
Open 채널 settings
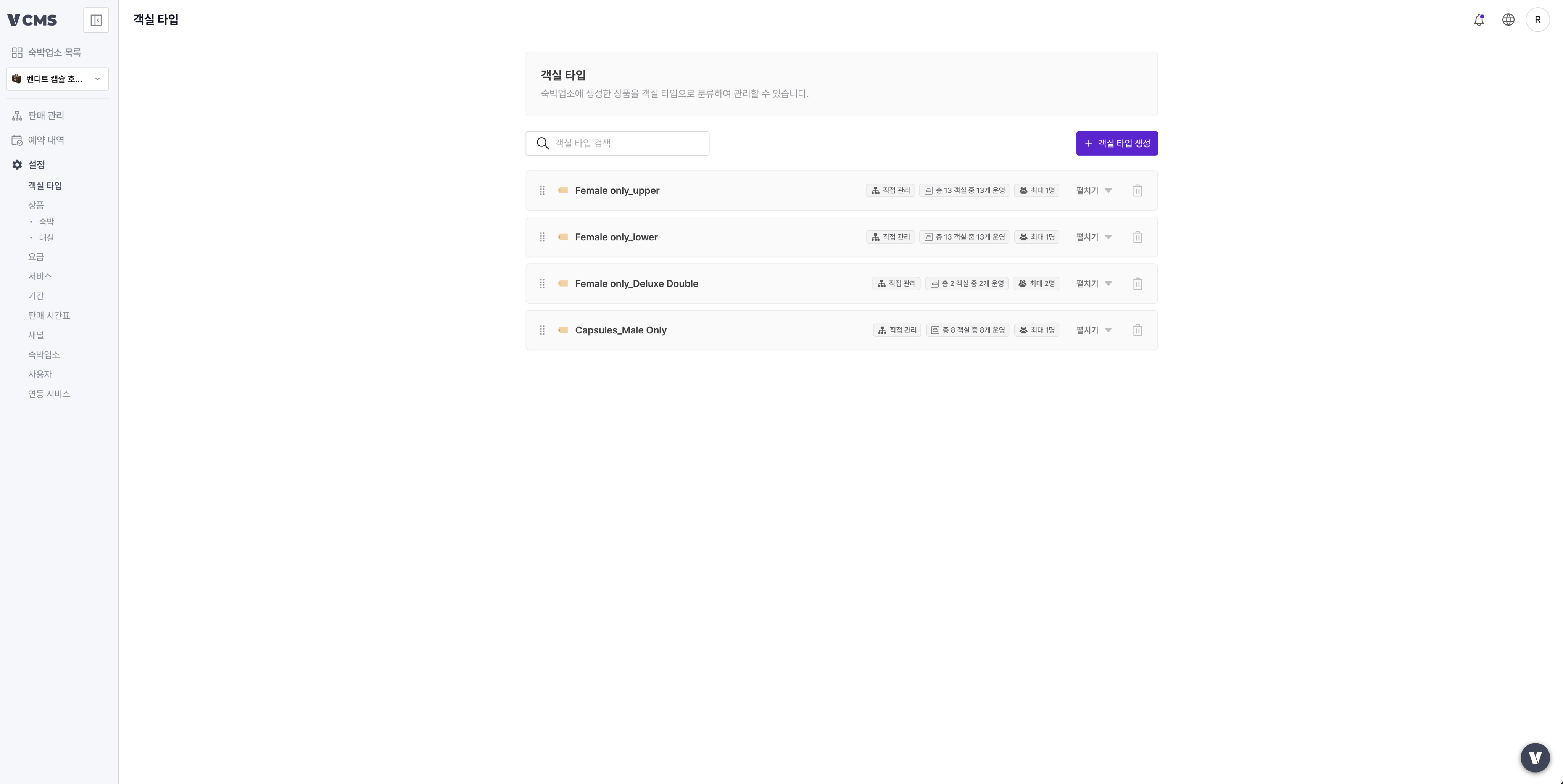point(36,335)
